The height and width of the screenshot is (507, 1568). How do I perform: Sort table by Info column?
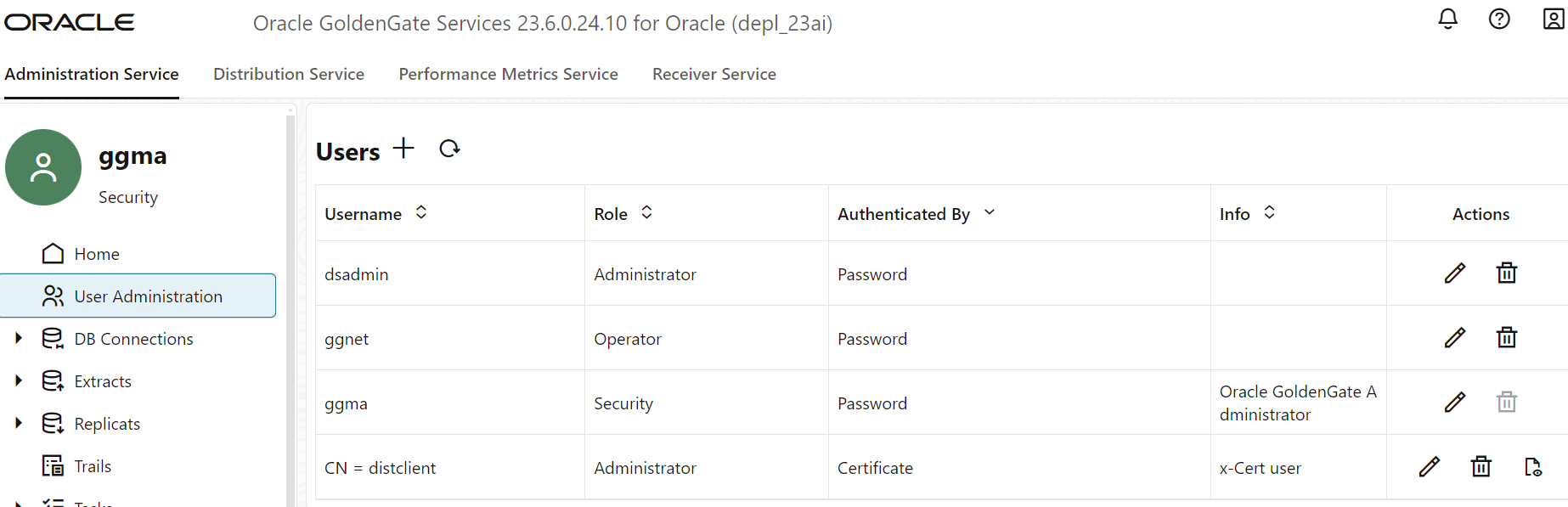pos(1269,212)
